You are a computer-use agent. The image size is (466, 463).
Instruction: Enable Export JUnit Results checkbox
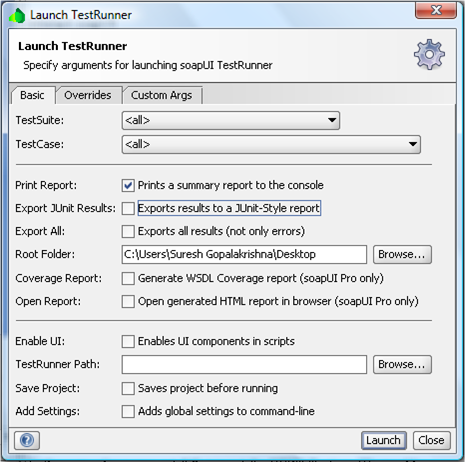128,208
